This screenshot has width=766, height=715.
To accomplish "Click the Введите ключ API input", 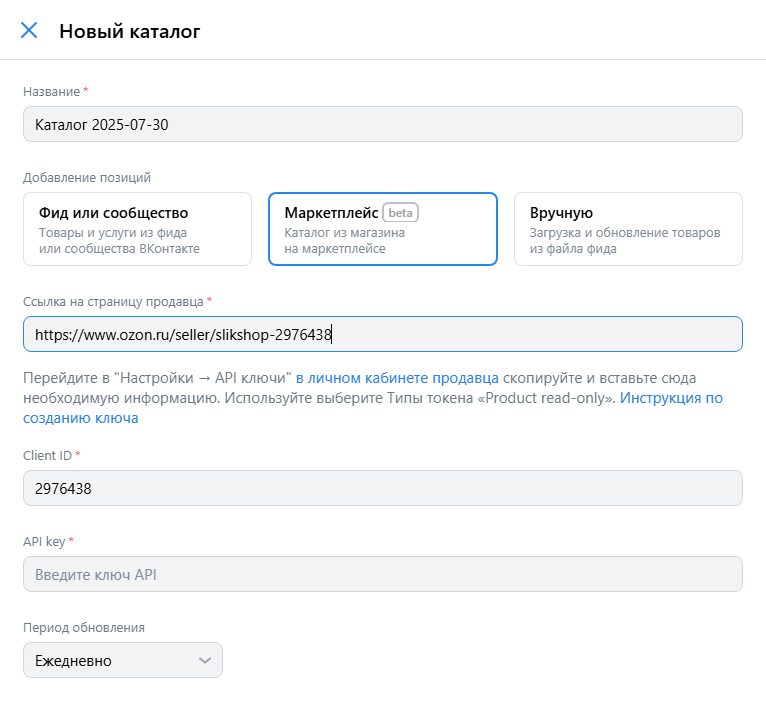I will 383,574.
